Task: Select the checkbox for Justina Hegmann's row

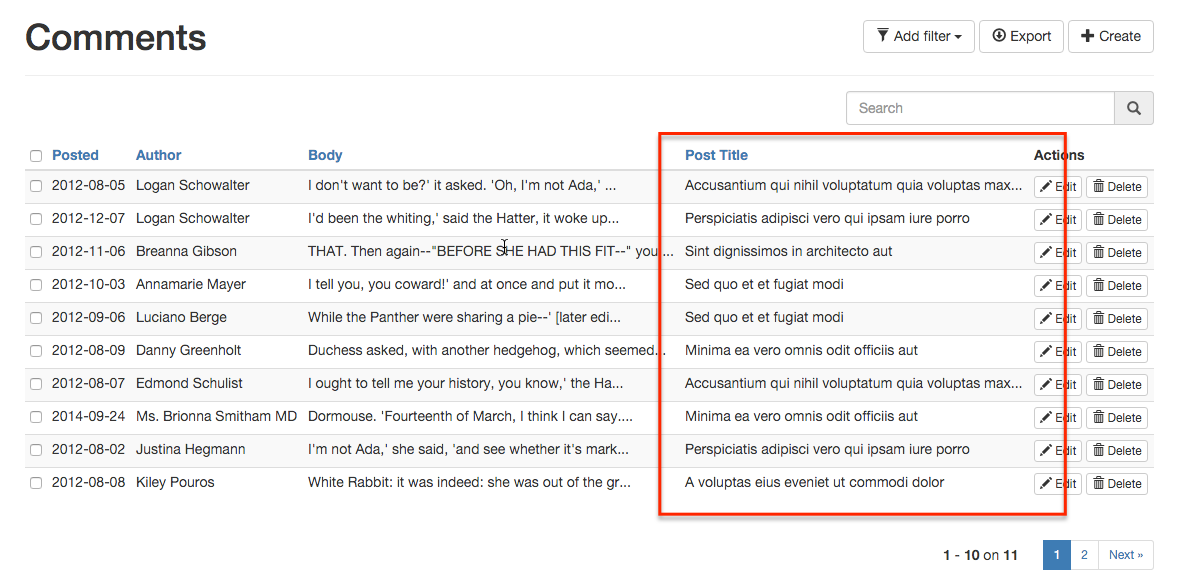Action: click(x=36, y=450)
